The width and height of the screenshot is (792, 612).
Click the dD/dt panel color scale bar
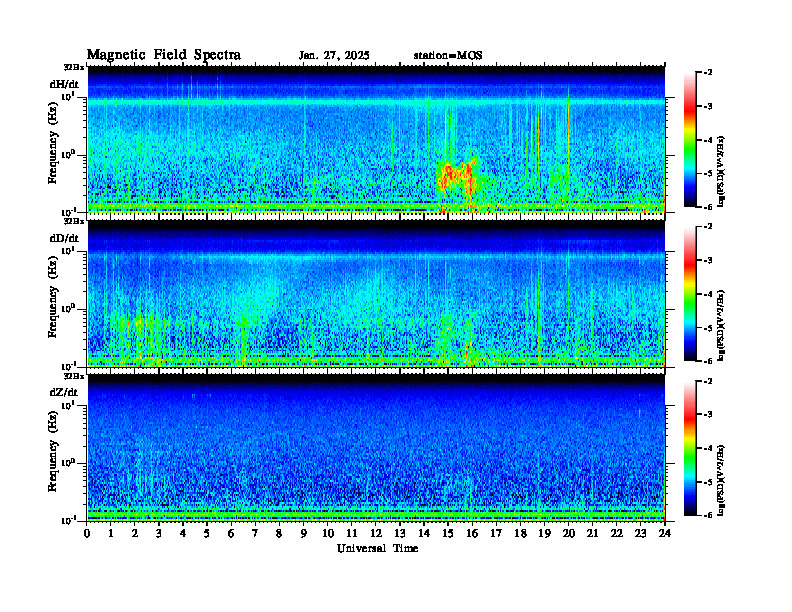(689, 294)
